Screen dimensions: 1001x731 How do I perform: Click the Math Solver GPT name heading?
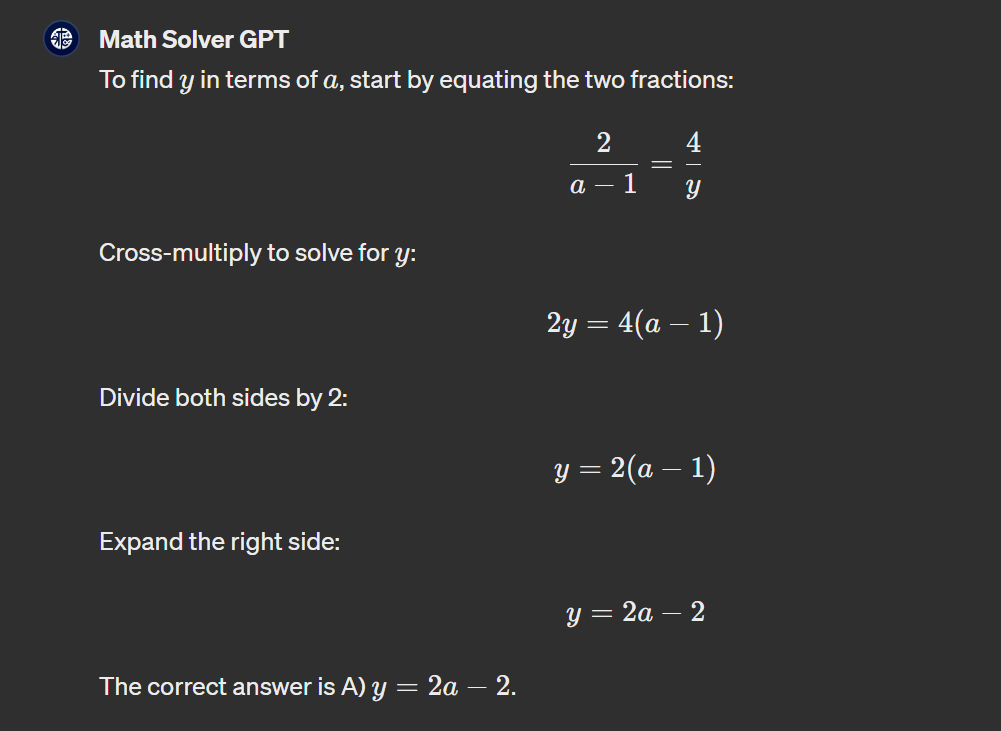pyautogui.click(x=194, y=40)
